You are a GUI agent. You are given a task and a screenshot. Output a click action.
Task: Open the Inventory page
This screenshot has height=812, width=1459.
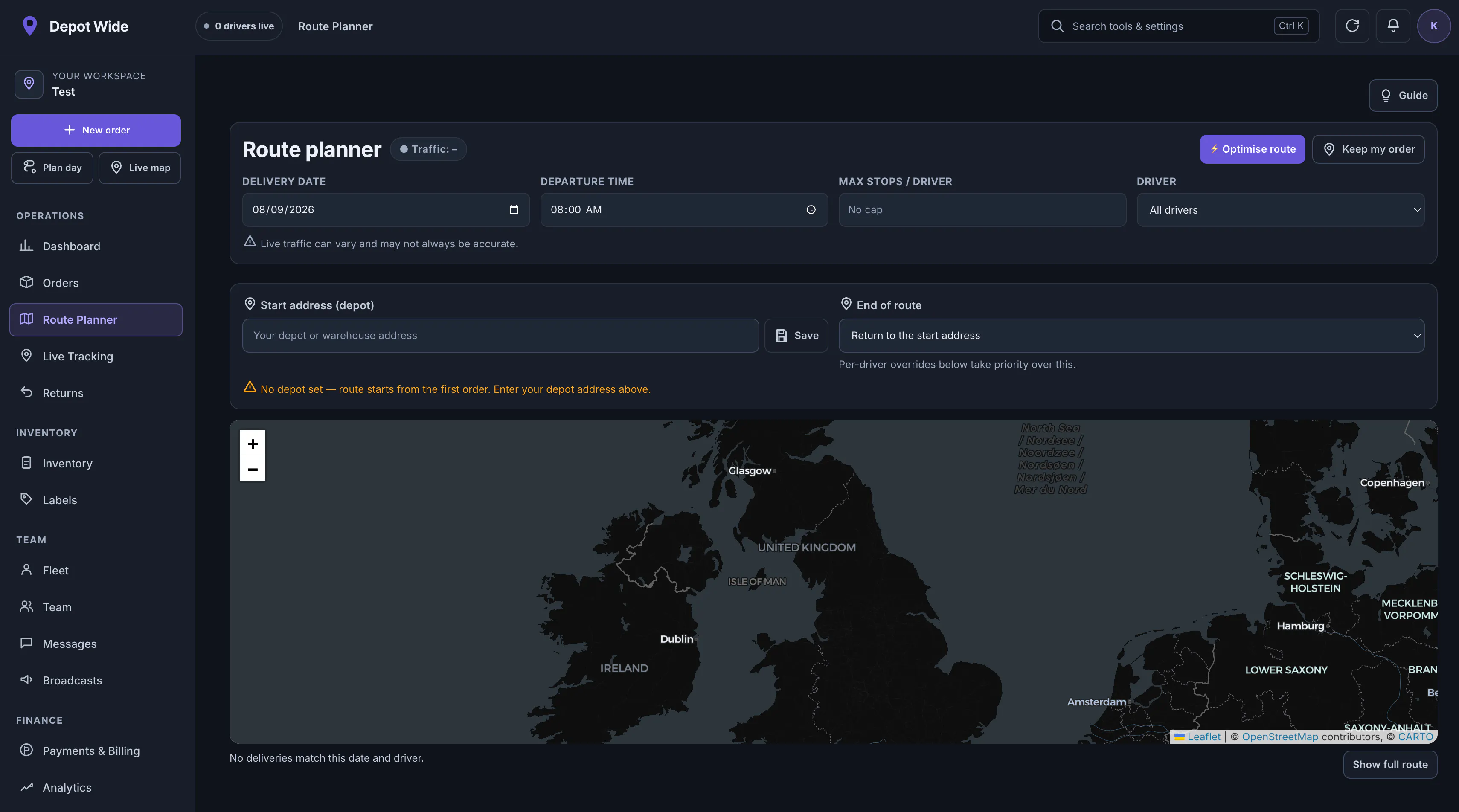(96, 464)
